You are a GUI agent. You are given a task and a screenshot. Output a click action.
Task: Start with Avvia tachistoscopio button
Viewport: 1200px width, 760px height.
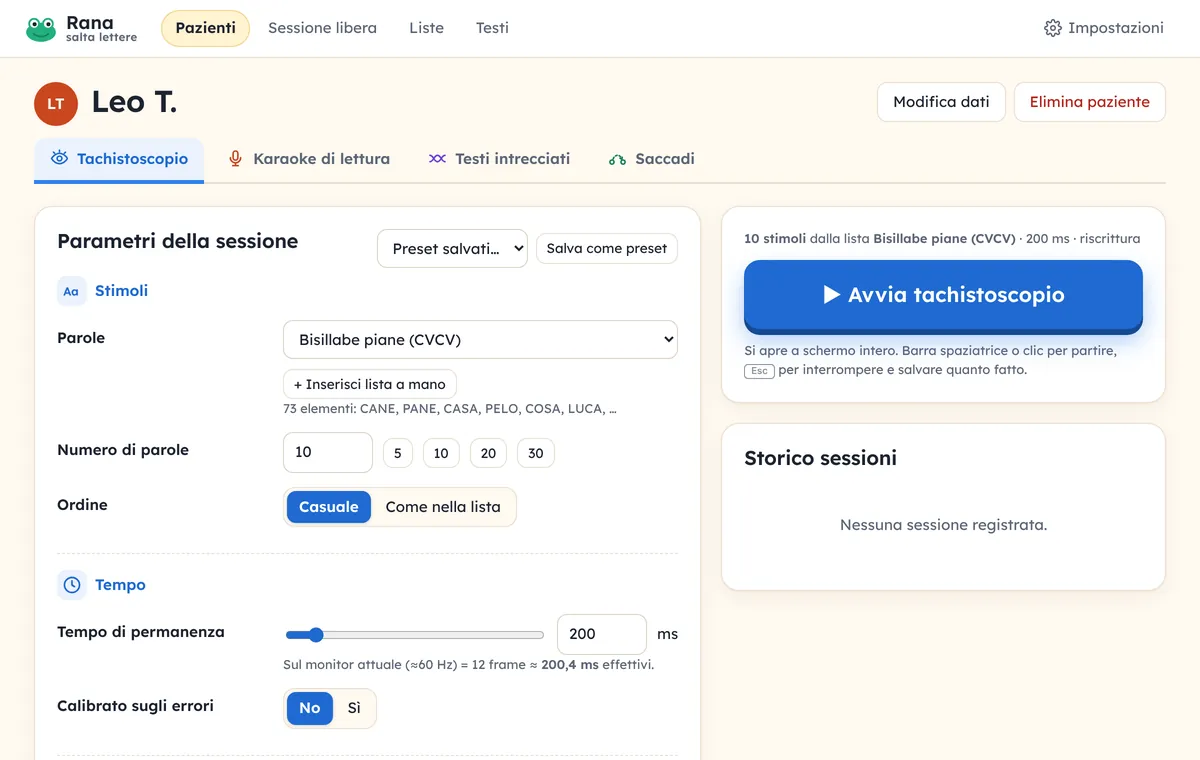click(x=943, y=295)
